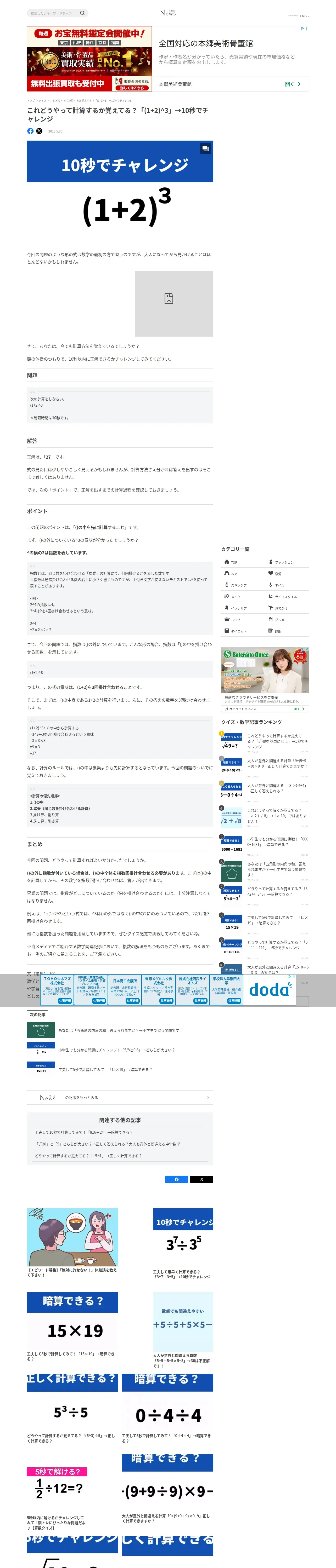Open the ramen illustration episode ad
The width and height of the screenshot is (336, 1568).
coord(72,1237)
